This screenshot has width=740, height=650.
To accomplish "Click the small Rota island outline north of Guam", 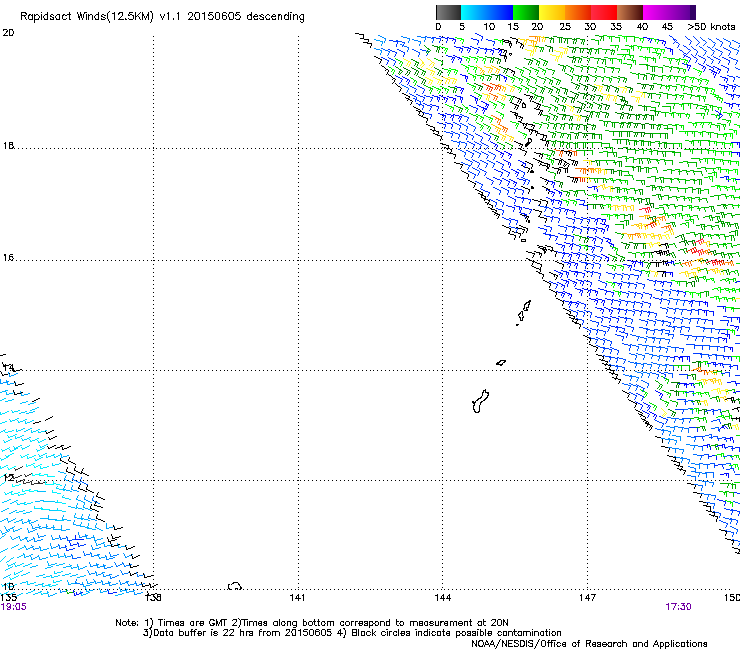I will pyautogui.click(x=501, y=363).
